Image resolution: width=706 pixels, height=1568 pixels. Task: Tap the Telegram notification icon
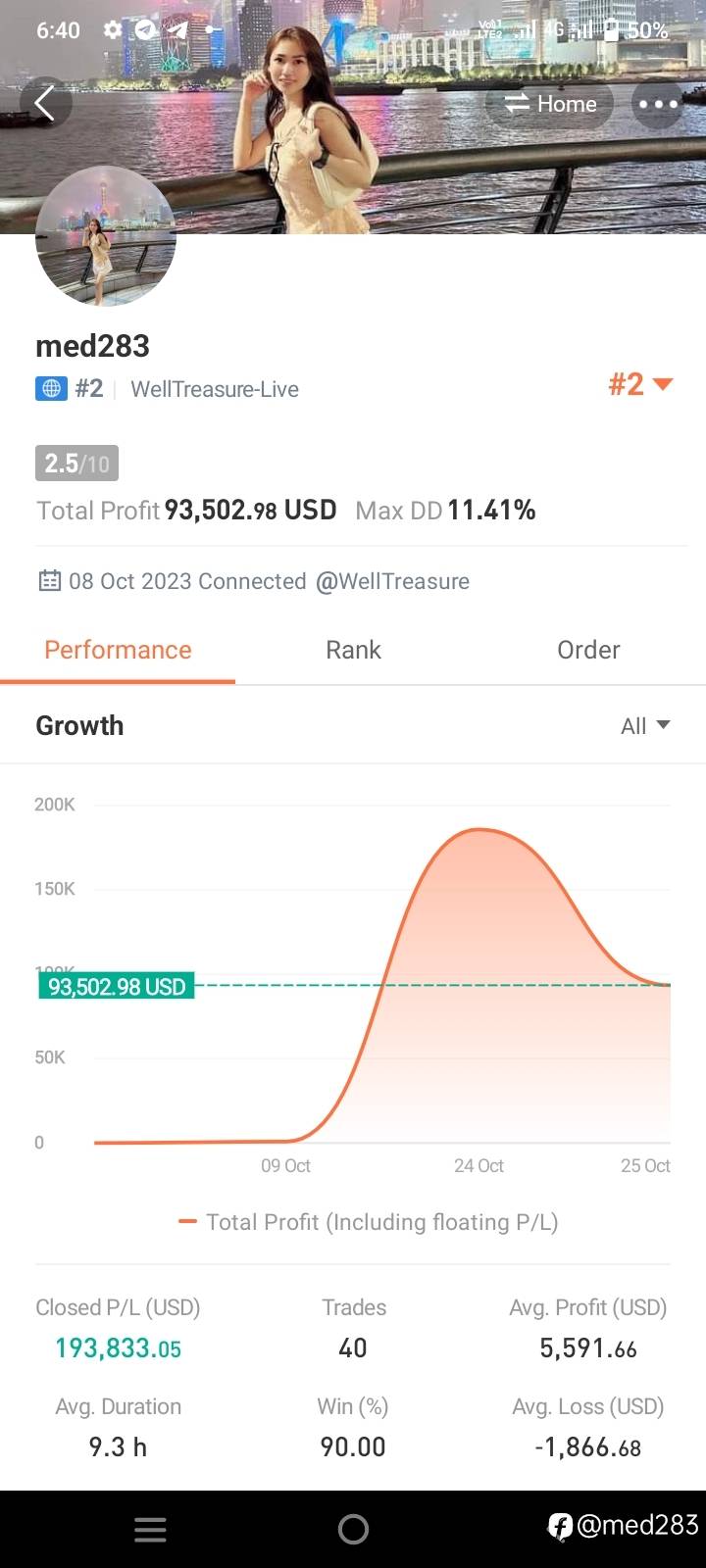[x=146, y=30]
